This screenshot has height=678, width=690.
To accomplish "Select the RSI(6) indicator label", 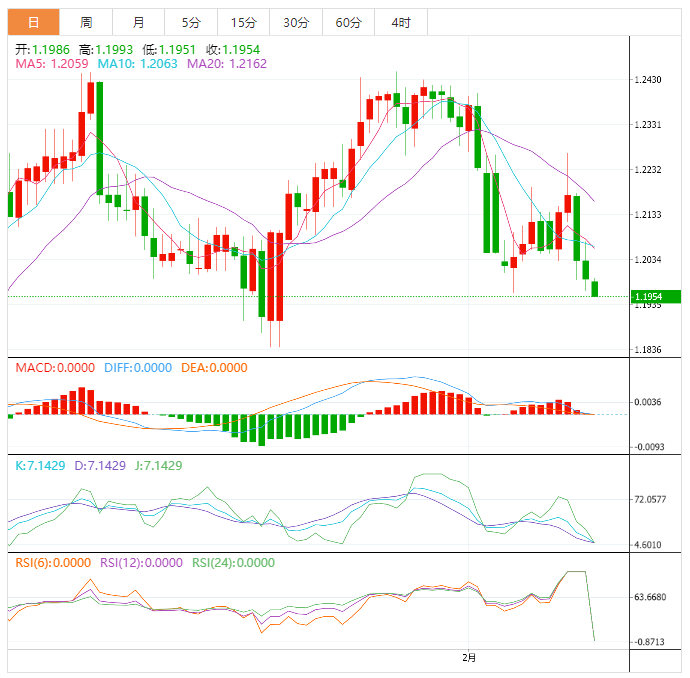I will [52, 563].
